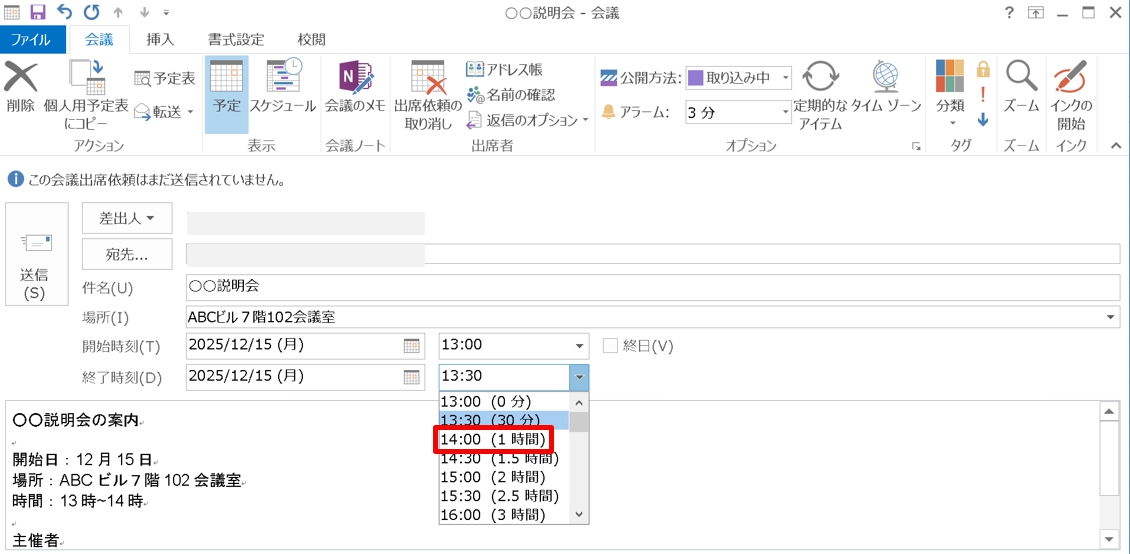This screenshot has height=554, width=1130.
Task: Open the reminder (アラーム) 3 分 dropdown
Action: coord(783,113)
